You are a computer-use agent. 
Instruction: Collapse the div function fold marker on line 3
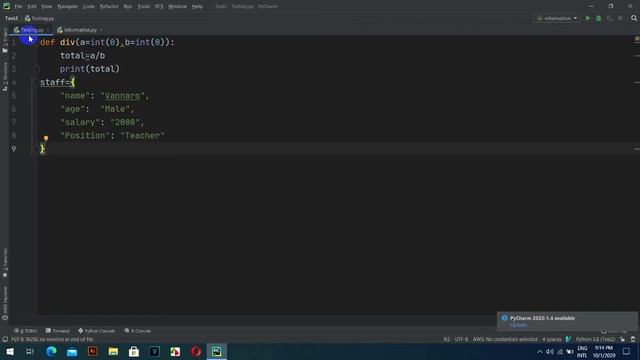point(36,69)
